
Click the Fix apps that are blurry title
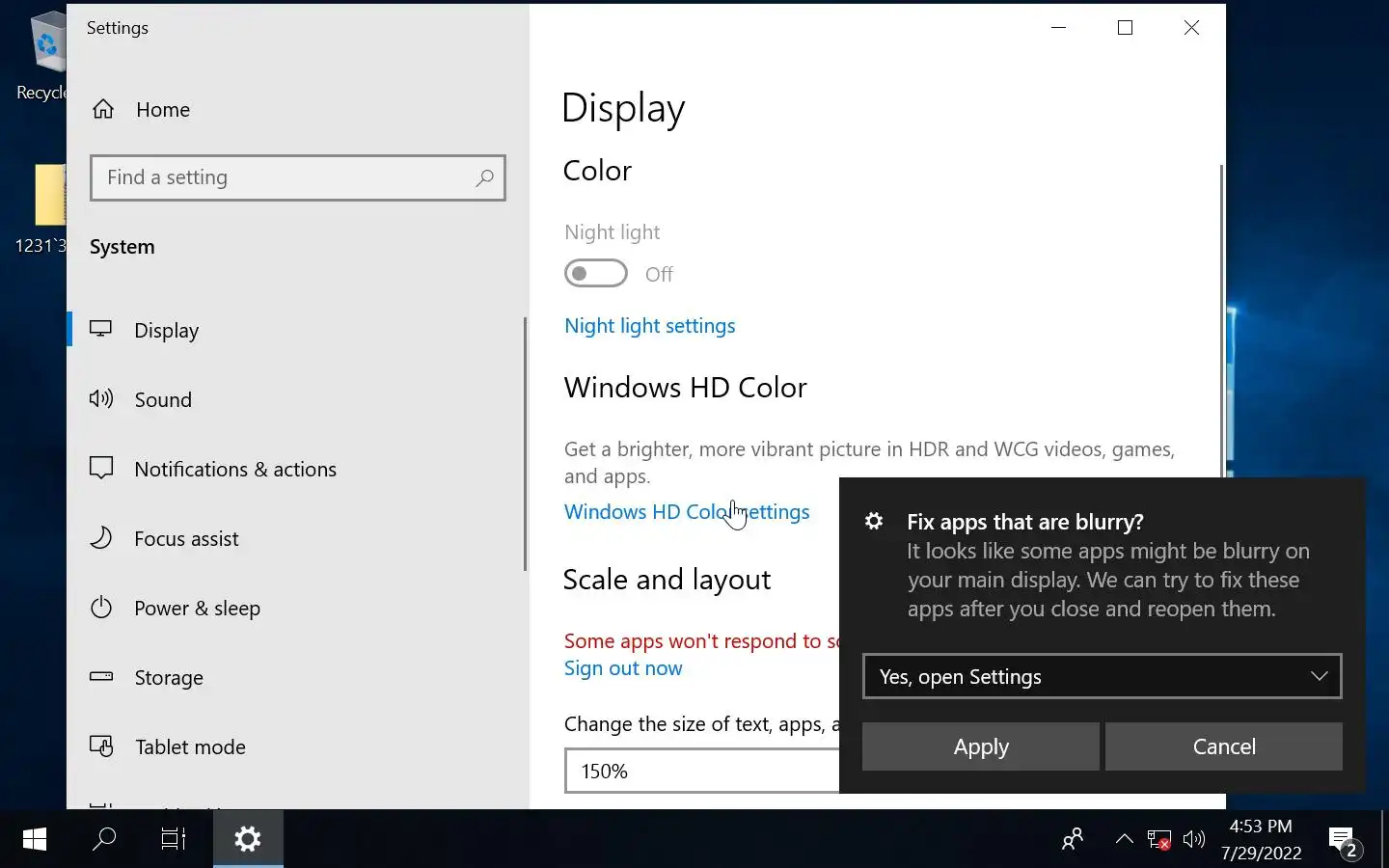[x=1025, y=522]
